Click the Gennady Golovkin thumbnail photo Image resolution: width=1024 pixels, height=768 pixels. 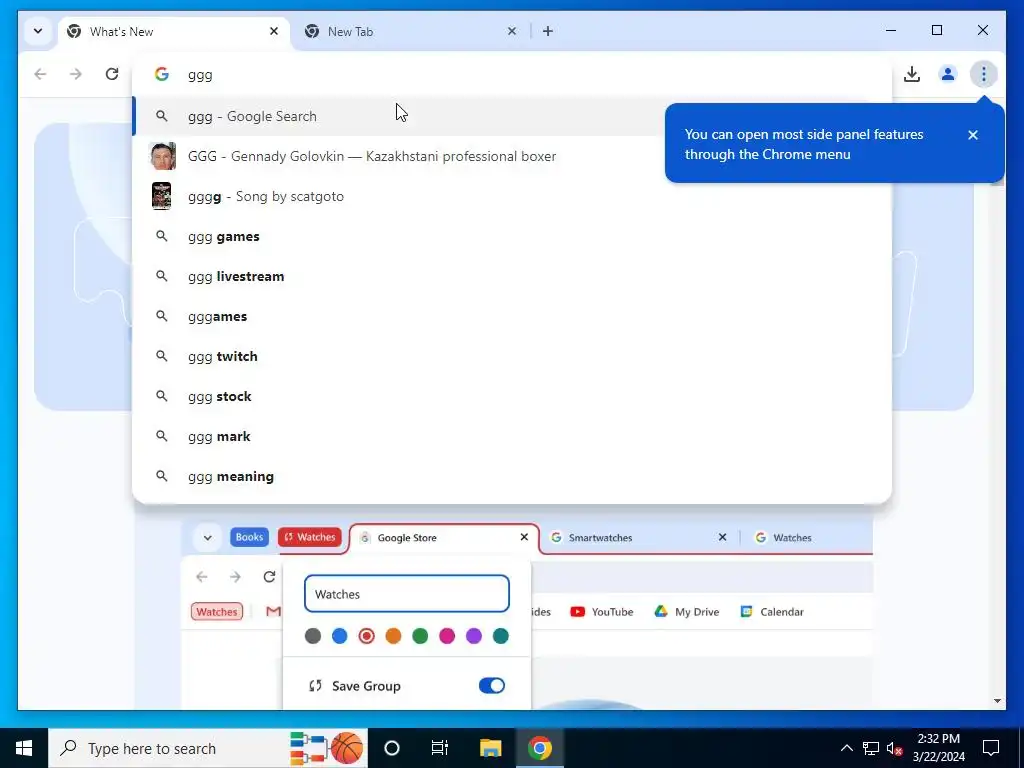click(162, 156)
